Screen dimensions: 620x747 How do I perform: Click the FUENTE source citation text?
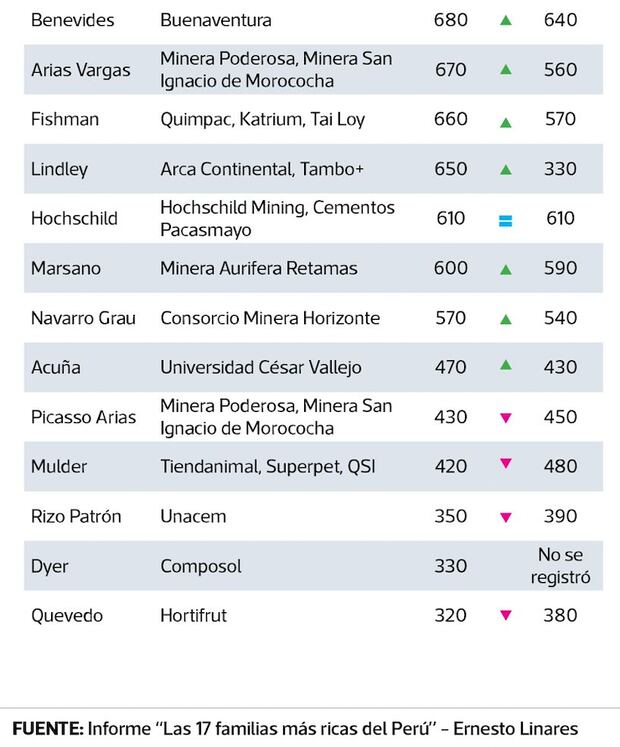pos(295,727)
